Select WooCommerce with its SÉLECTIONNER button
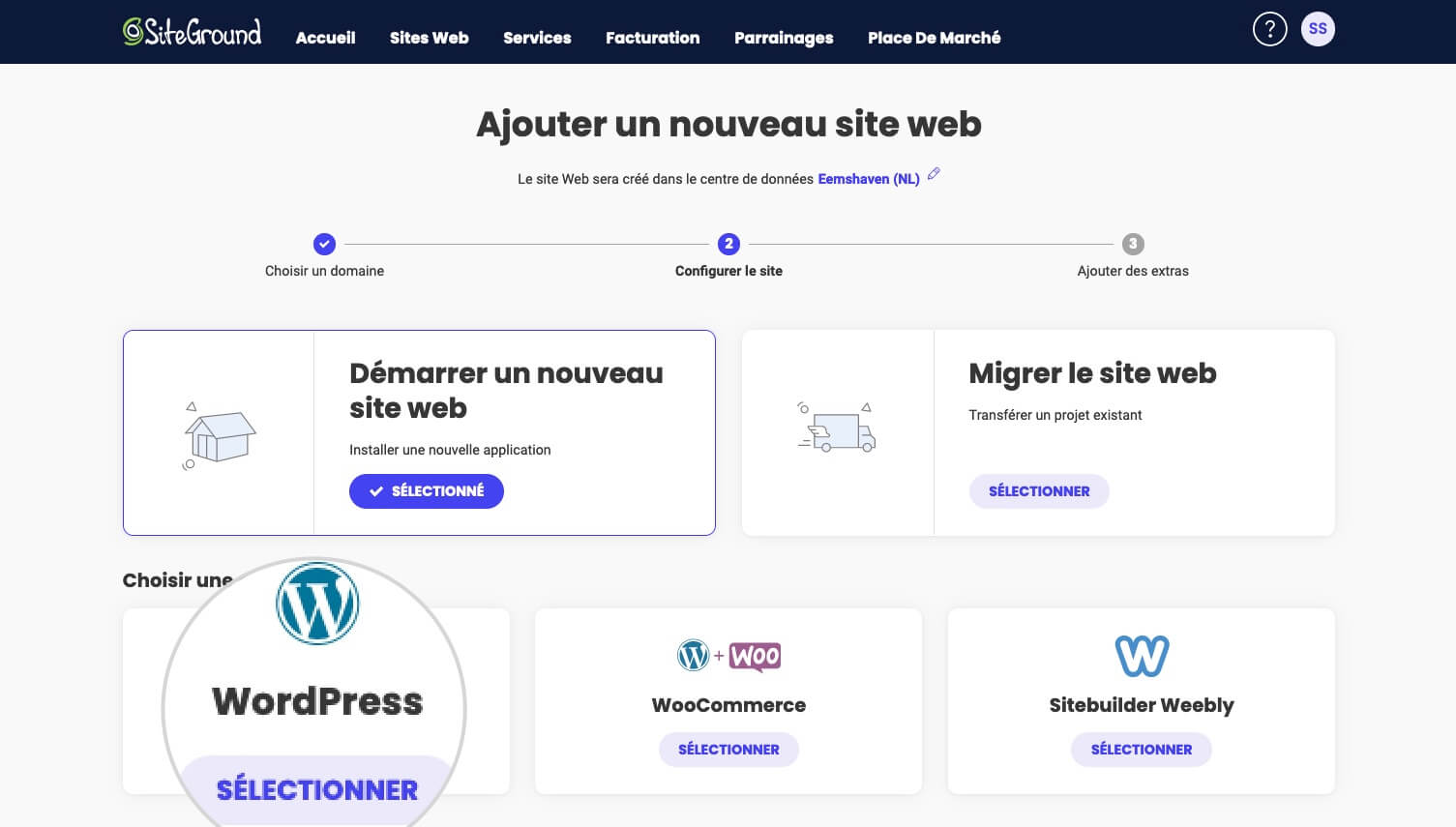The width and height of the screenshot is (1456, 827). click(728, 750)
